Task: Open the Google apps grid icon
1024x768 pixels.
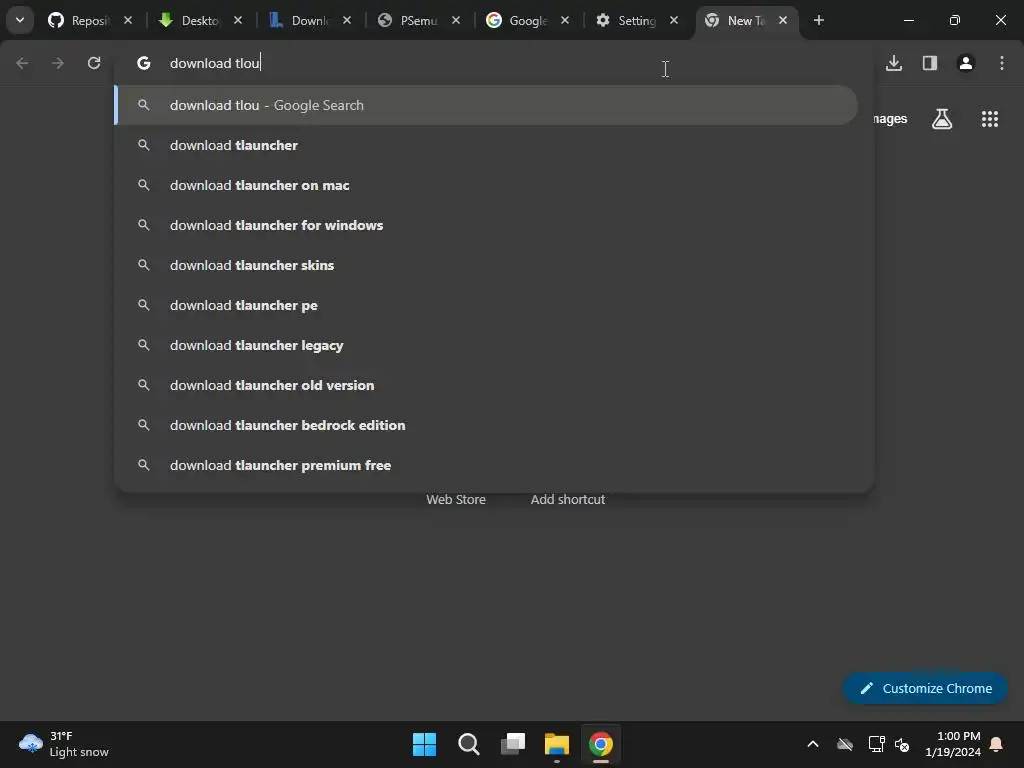Action: pyautogui.click(x=990, y=119)
